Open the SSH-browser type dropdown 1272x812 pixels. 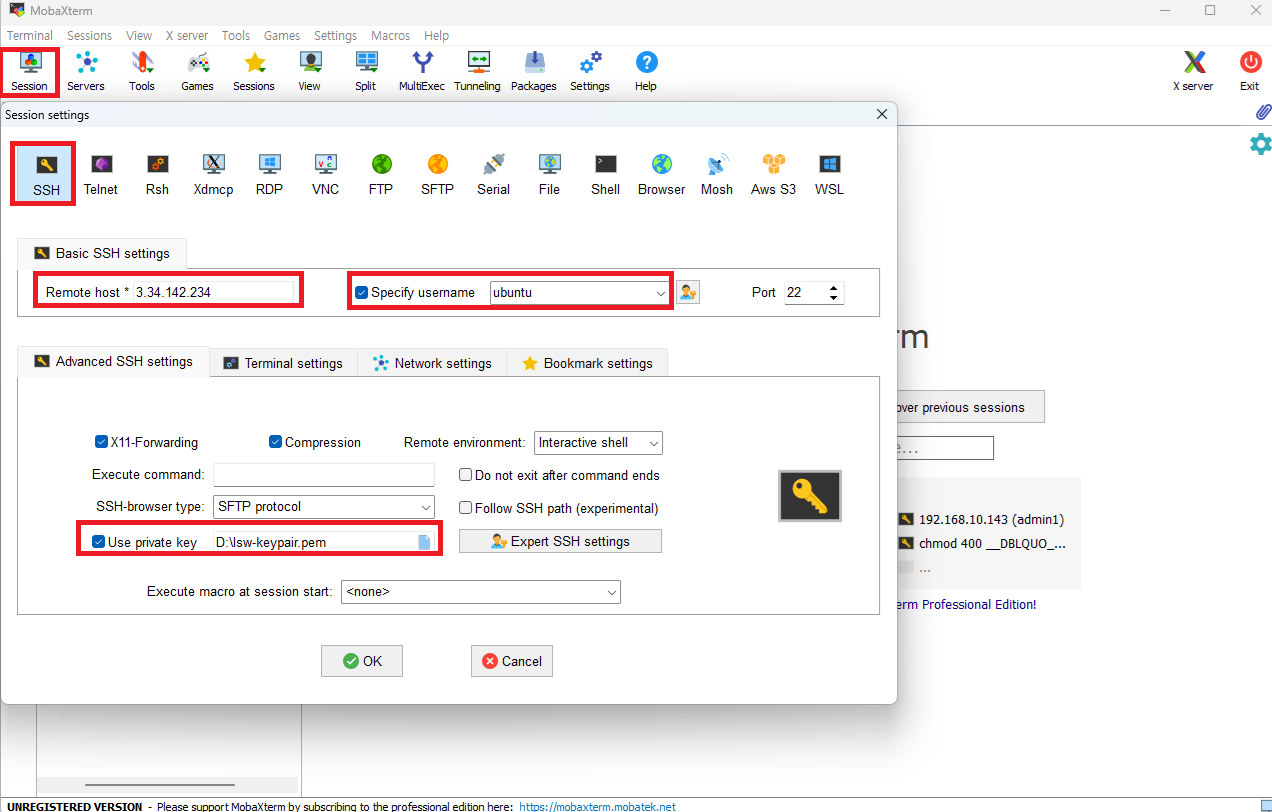[x=324, y=507]
